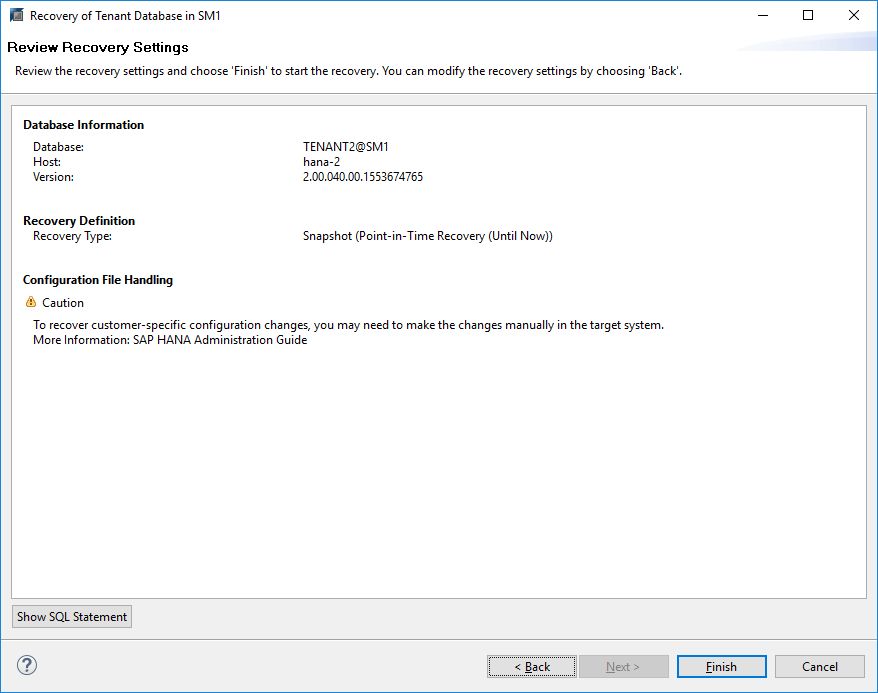The width and height of the screenshot is (878, 693).
Task: Click the hana-2 host value
Action: (322, 162)
